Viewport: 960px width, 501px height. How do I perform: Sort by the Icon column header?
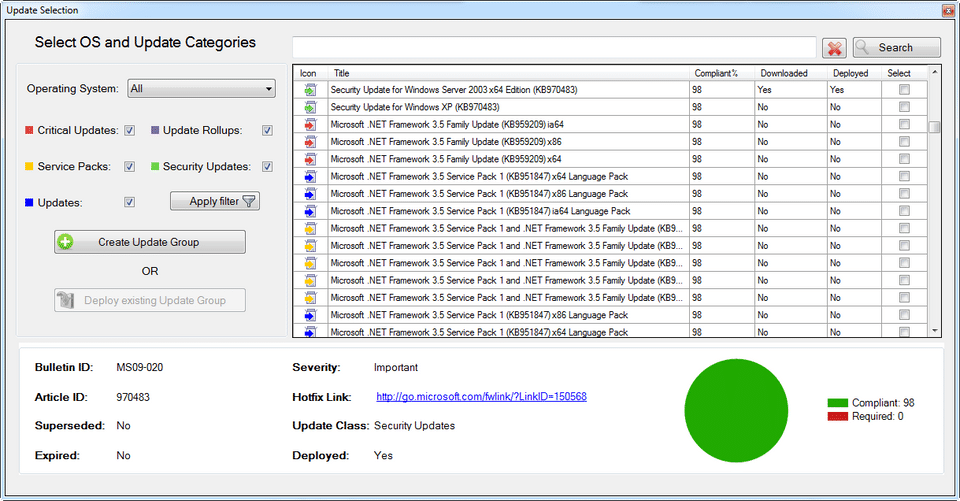click(310, 73)
